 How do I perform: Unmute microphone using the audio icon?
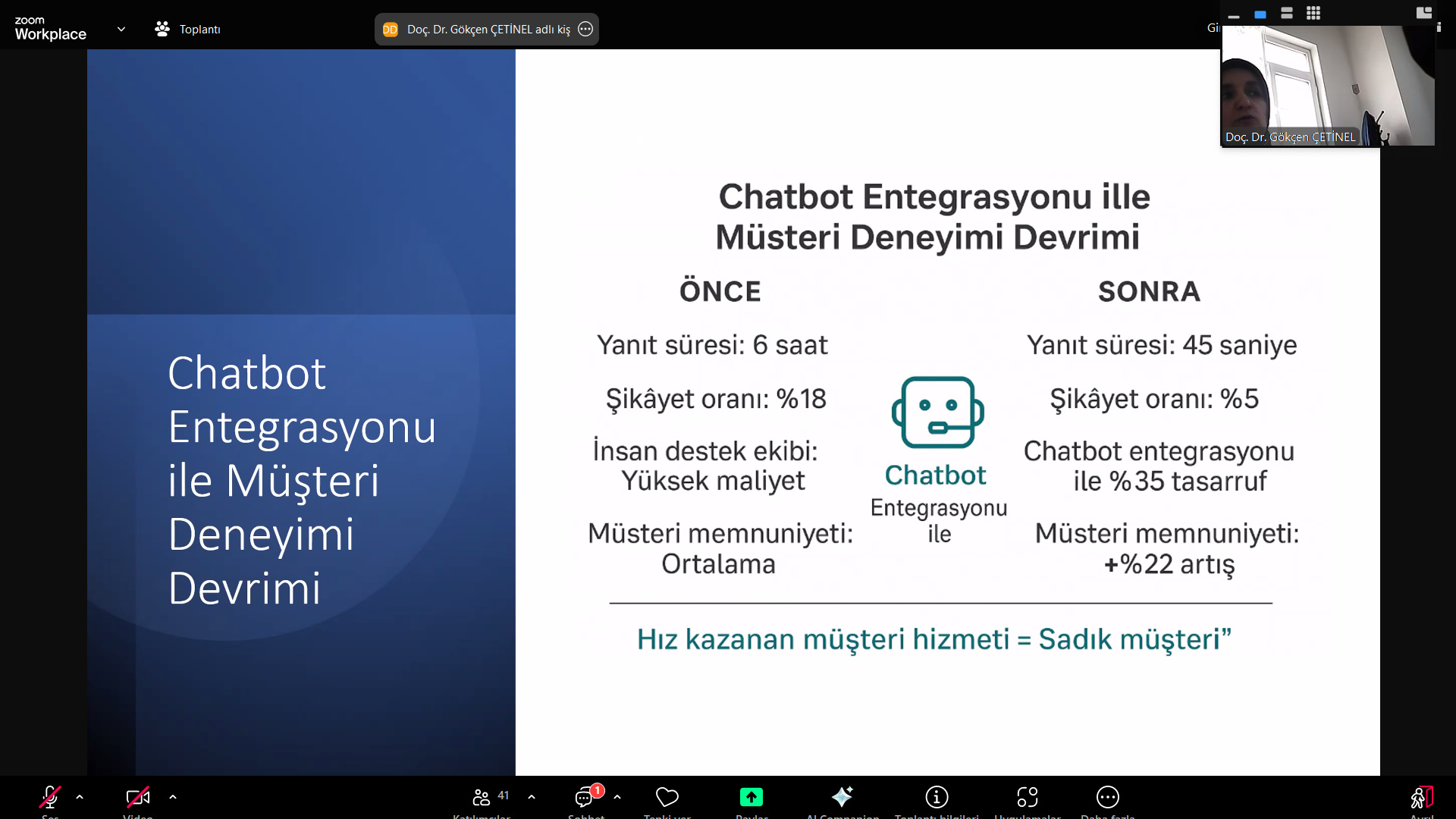tap(50, 797)
